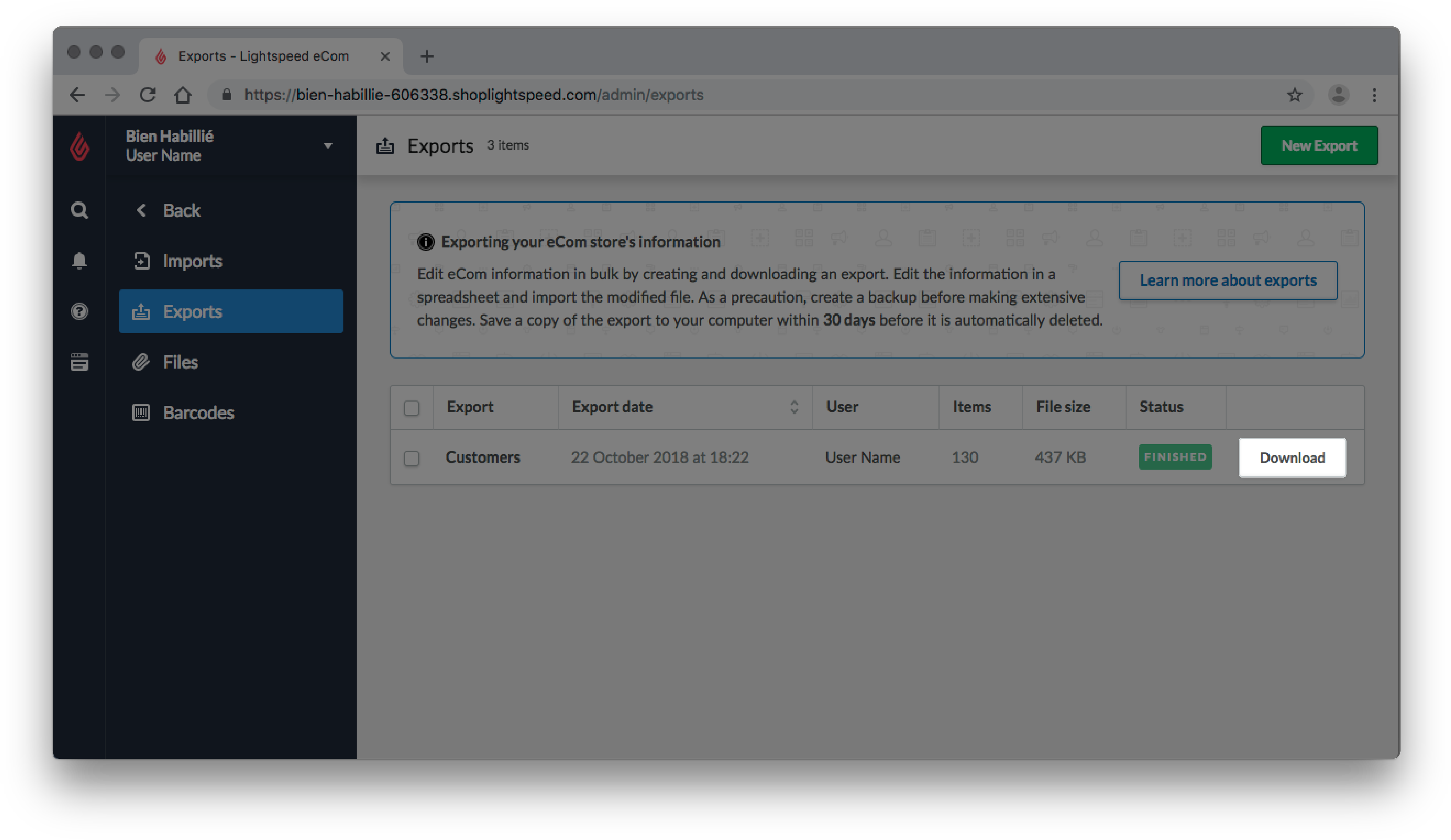Screen dimensions: 1451x840
Task: Sort by Export date arrows
Action: [x=794, y=407]
